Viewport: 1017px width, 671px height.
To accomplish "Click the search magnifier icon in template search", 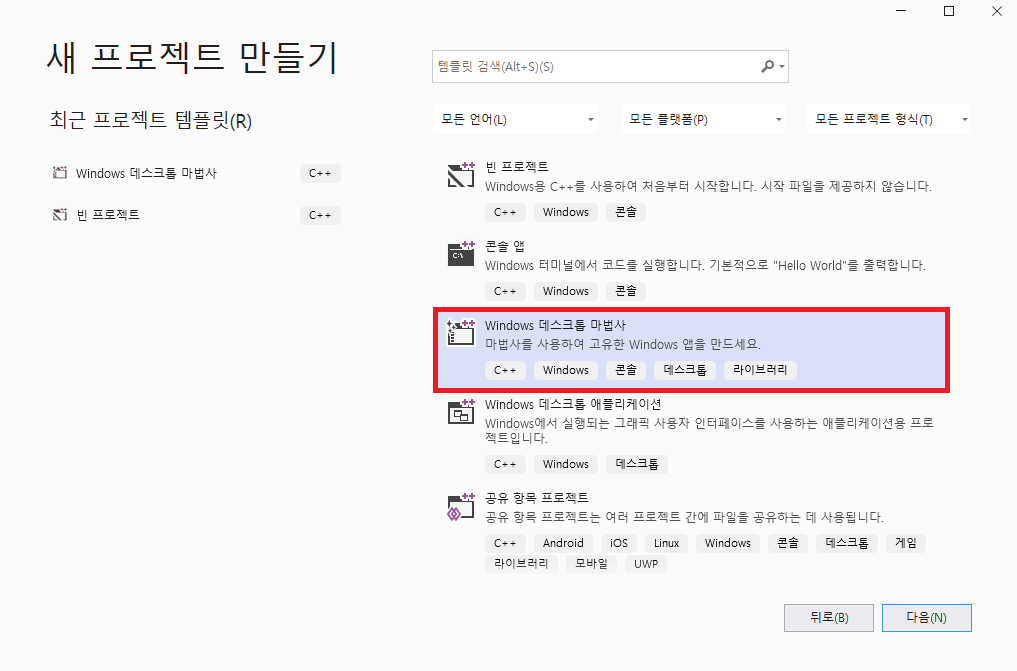I will tap(767, 66).
